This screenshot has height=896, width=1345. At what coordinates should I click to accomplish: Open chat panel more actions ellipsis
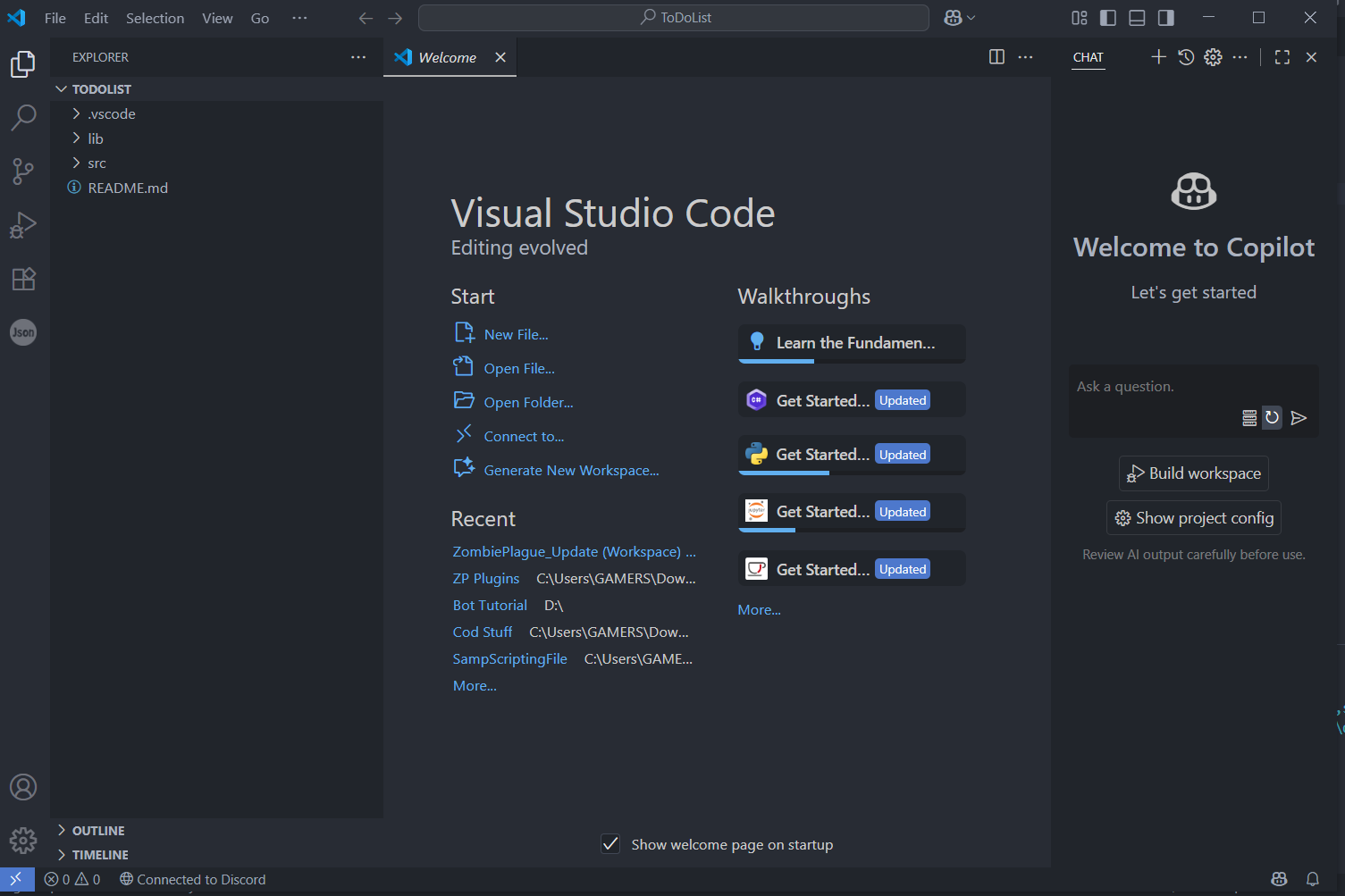coord(1240,57)
